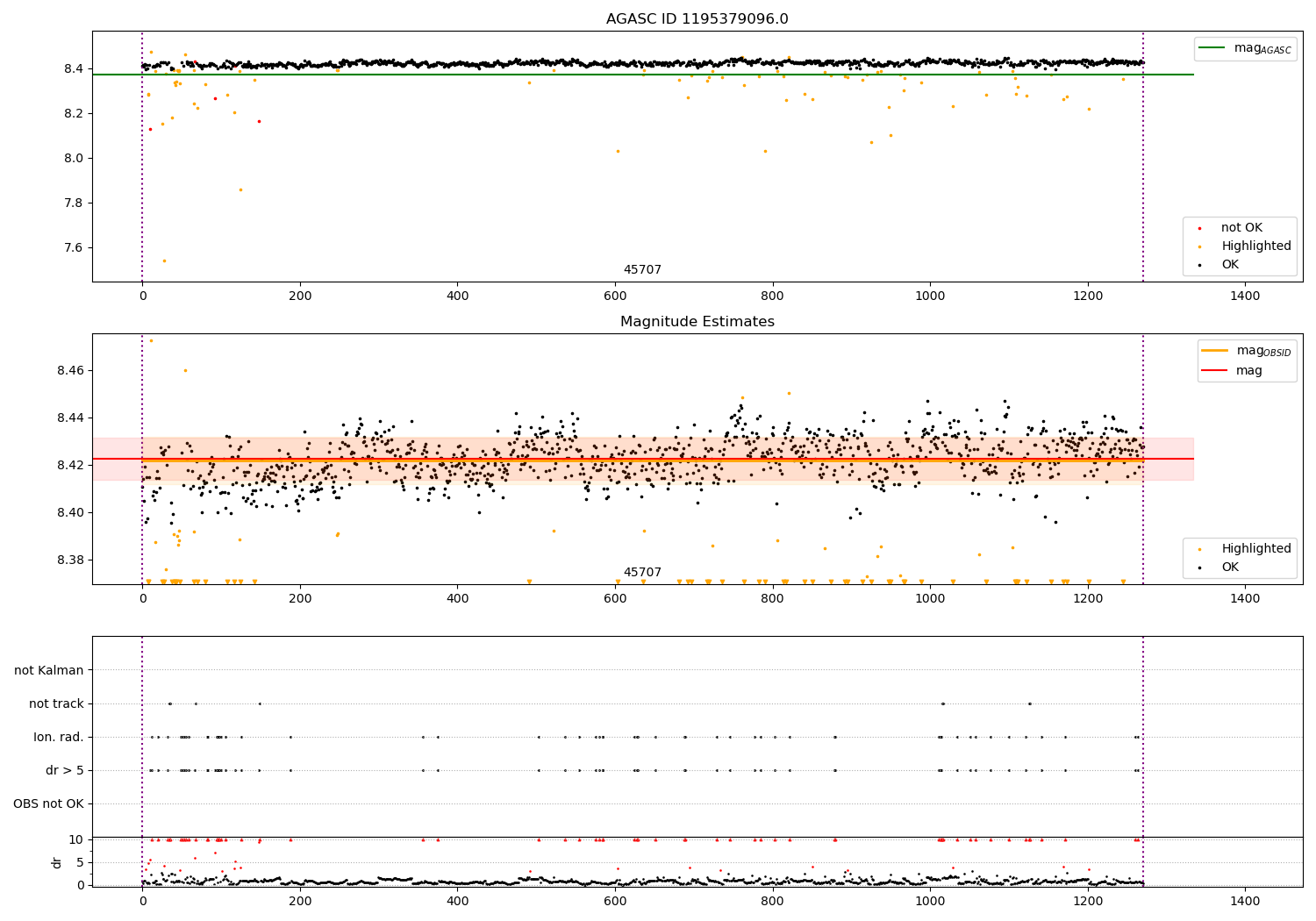Click 'OK' in the Magnitude Estimates legend
The width and height of the screenshot is (1316, 921).
coord(1230,568)
